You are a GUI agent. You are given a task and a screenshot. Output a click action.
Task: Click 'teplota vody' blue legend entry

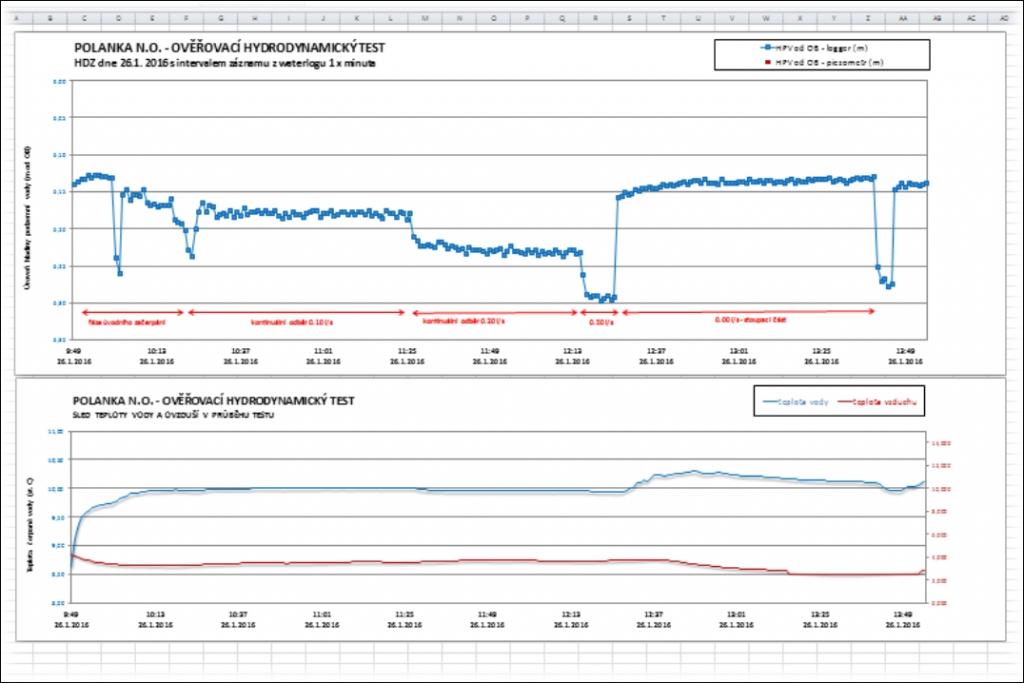[795, 402]
